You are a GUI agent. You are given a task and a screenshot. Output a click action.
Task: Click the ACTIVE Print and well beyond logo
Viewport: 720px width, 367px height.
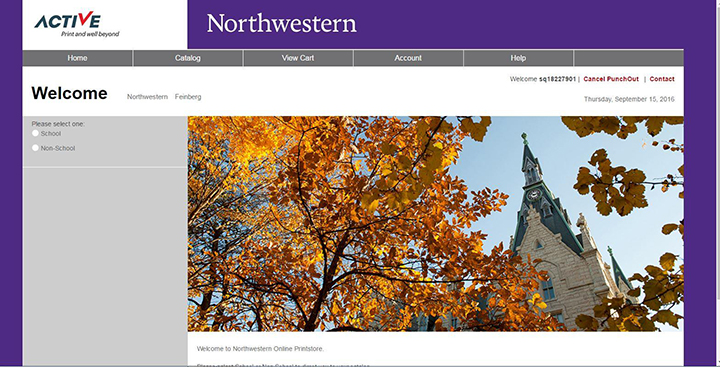coord(77,24)
